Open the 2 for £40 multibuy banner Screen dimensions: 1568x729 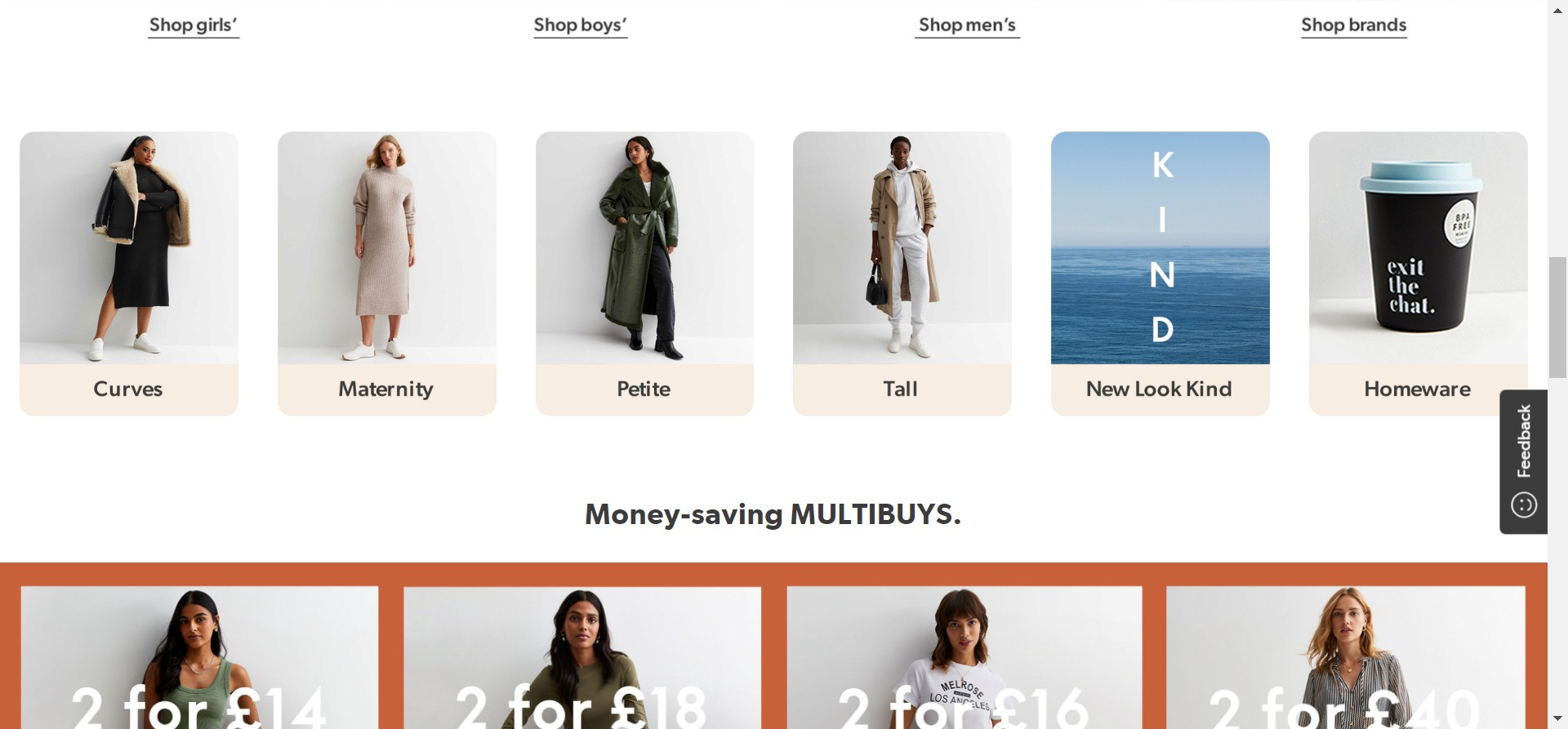pos(1346,657)
